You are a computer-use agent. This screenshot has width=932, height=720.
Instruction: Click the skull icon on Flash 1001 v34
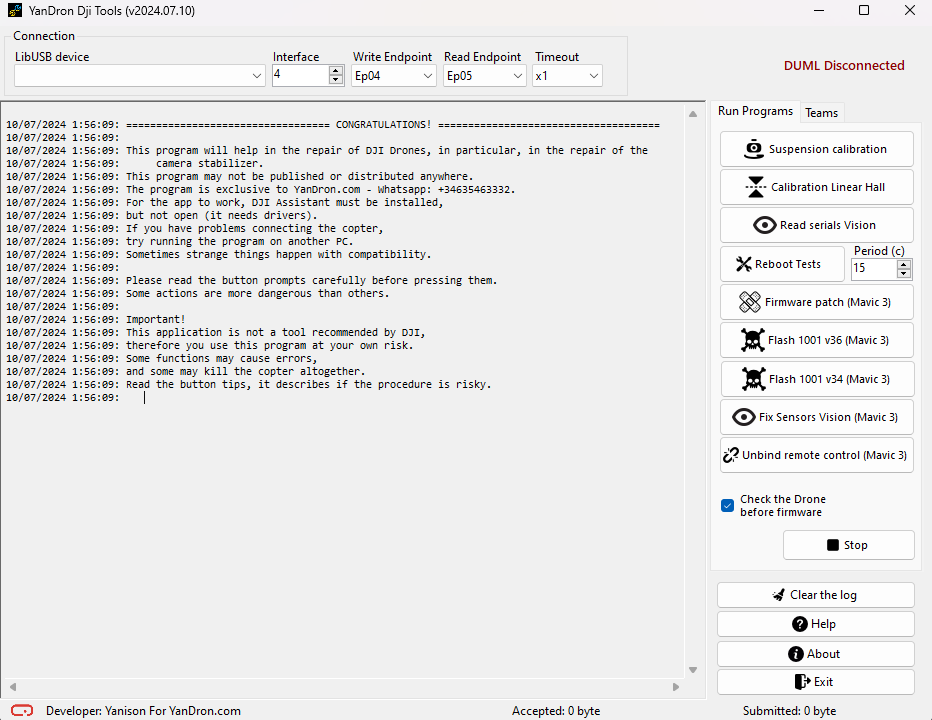(752, 379)
